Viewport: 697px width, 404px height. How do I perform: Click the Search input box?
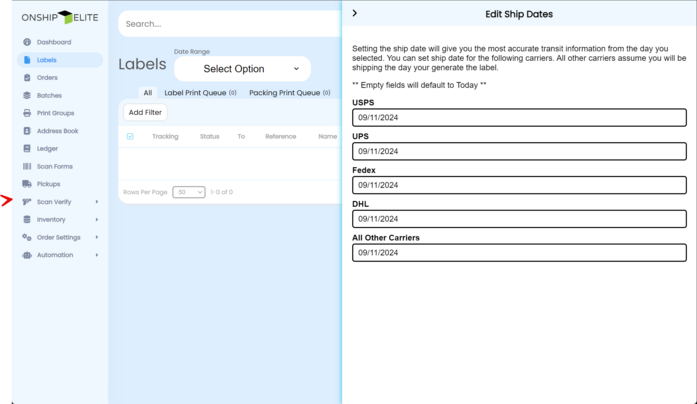230,24
